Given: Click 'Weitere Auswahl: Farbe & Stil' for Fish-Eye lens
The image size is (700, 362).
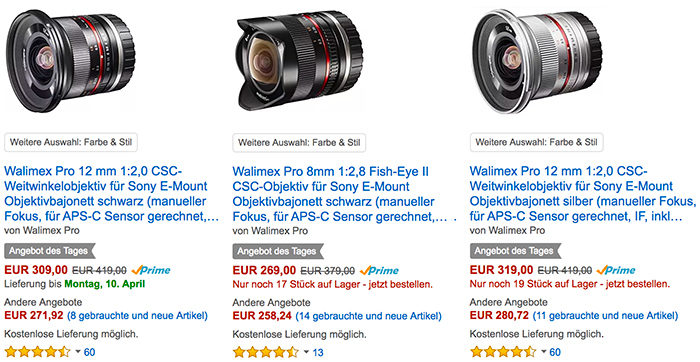Looking at the screenshot, I should pos(299,142).
